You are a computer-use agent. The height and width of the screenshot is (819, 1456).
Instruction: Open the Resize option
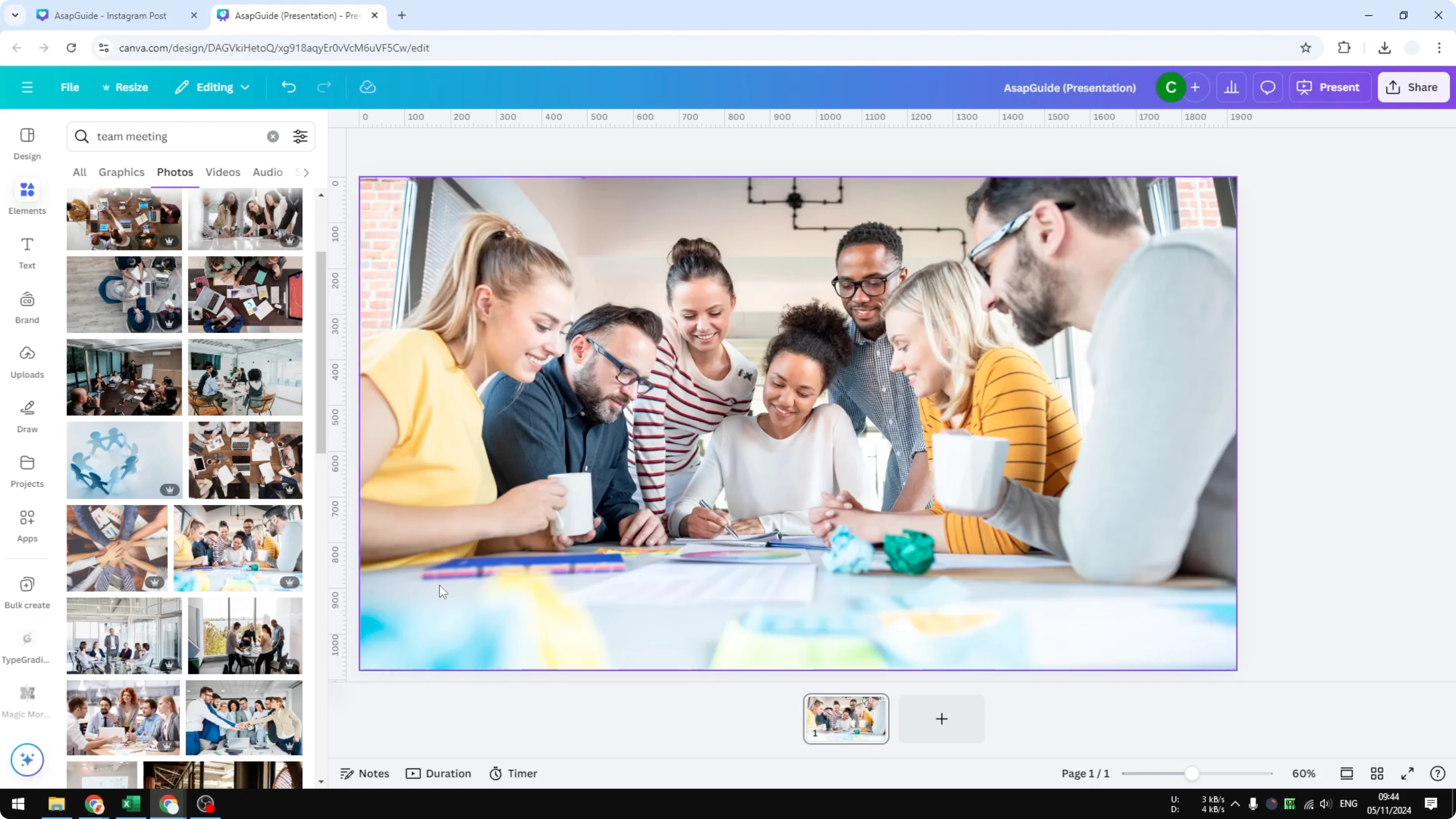coord(125,87)
